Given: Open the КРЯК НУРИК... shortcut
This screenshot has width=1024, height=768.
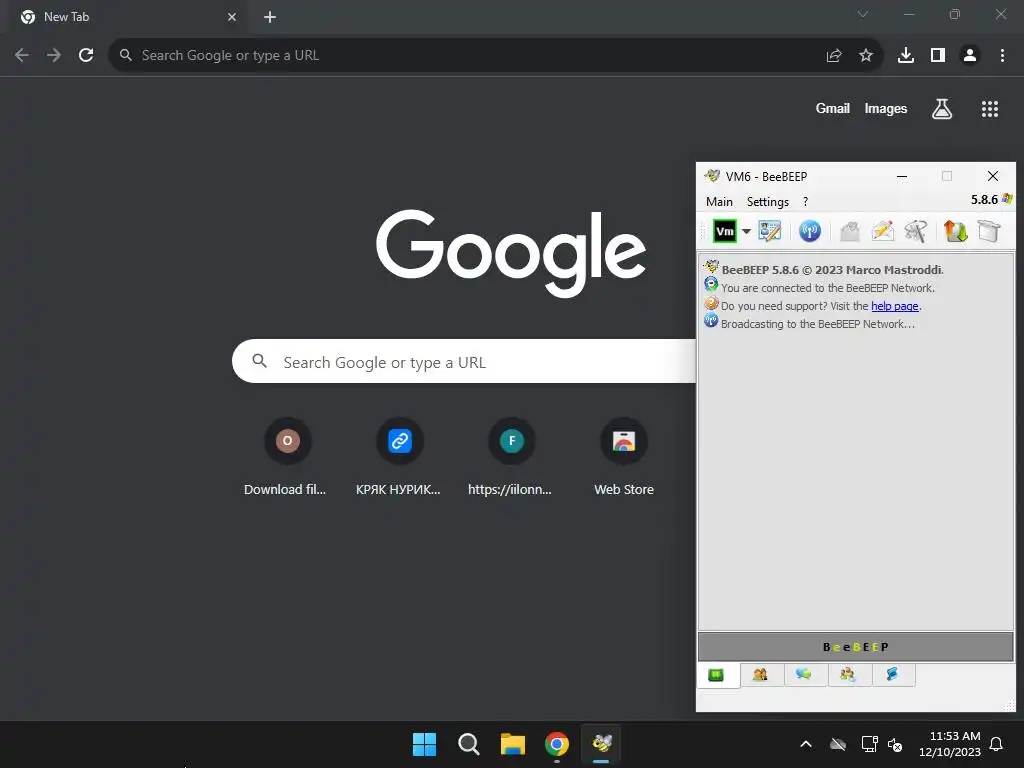Looking at the screenshot, I should pos(399,457).
